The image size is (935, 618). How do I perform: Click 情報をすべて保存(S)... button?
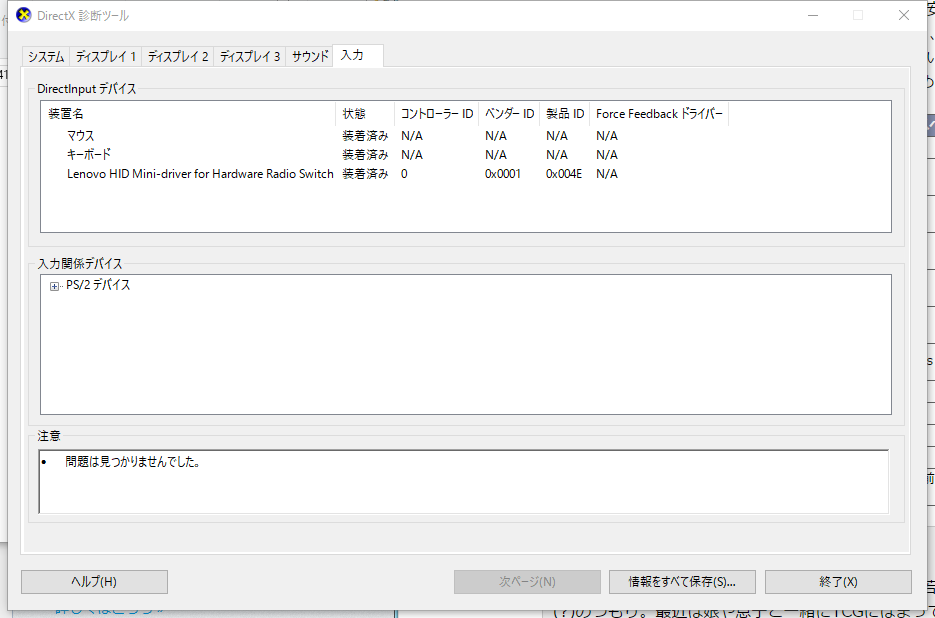coord(682,582)
